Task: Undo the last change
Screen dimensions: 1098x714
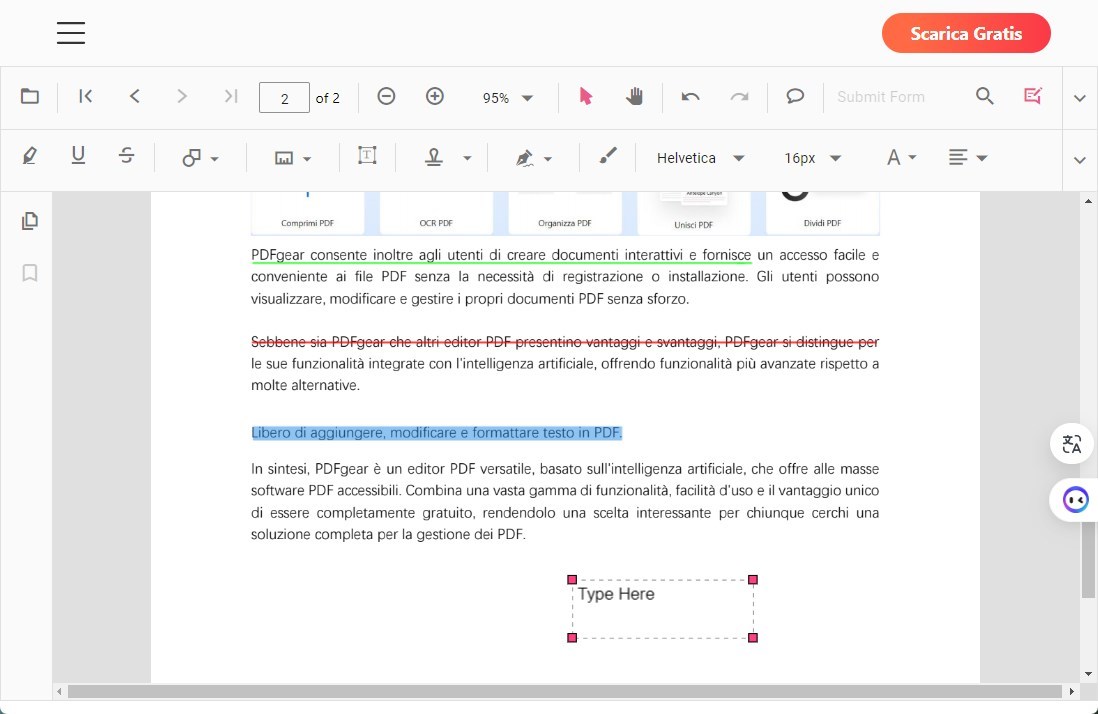Action: point(690,96)
